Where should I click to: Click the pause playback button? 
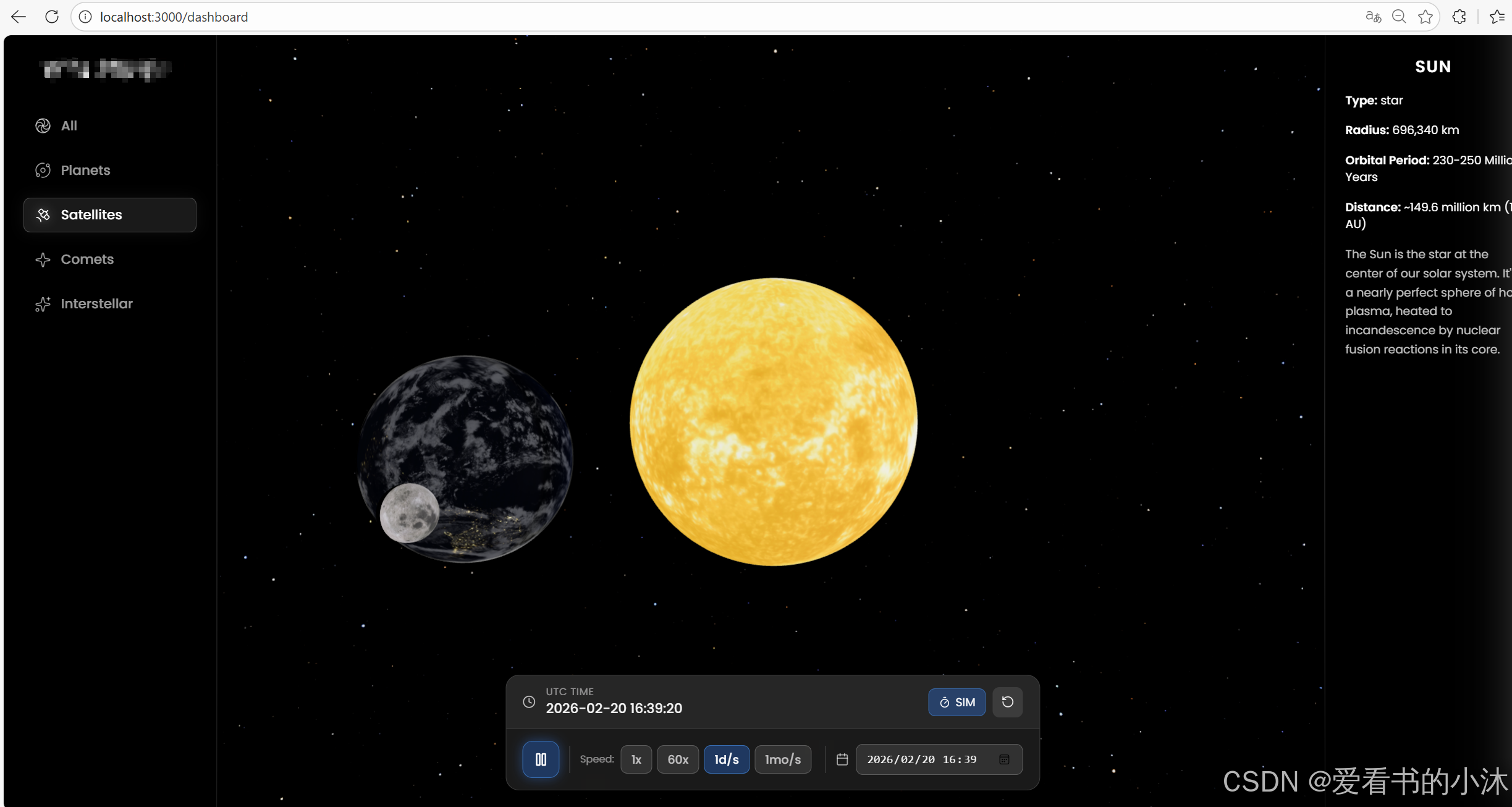[541, 759]
